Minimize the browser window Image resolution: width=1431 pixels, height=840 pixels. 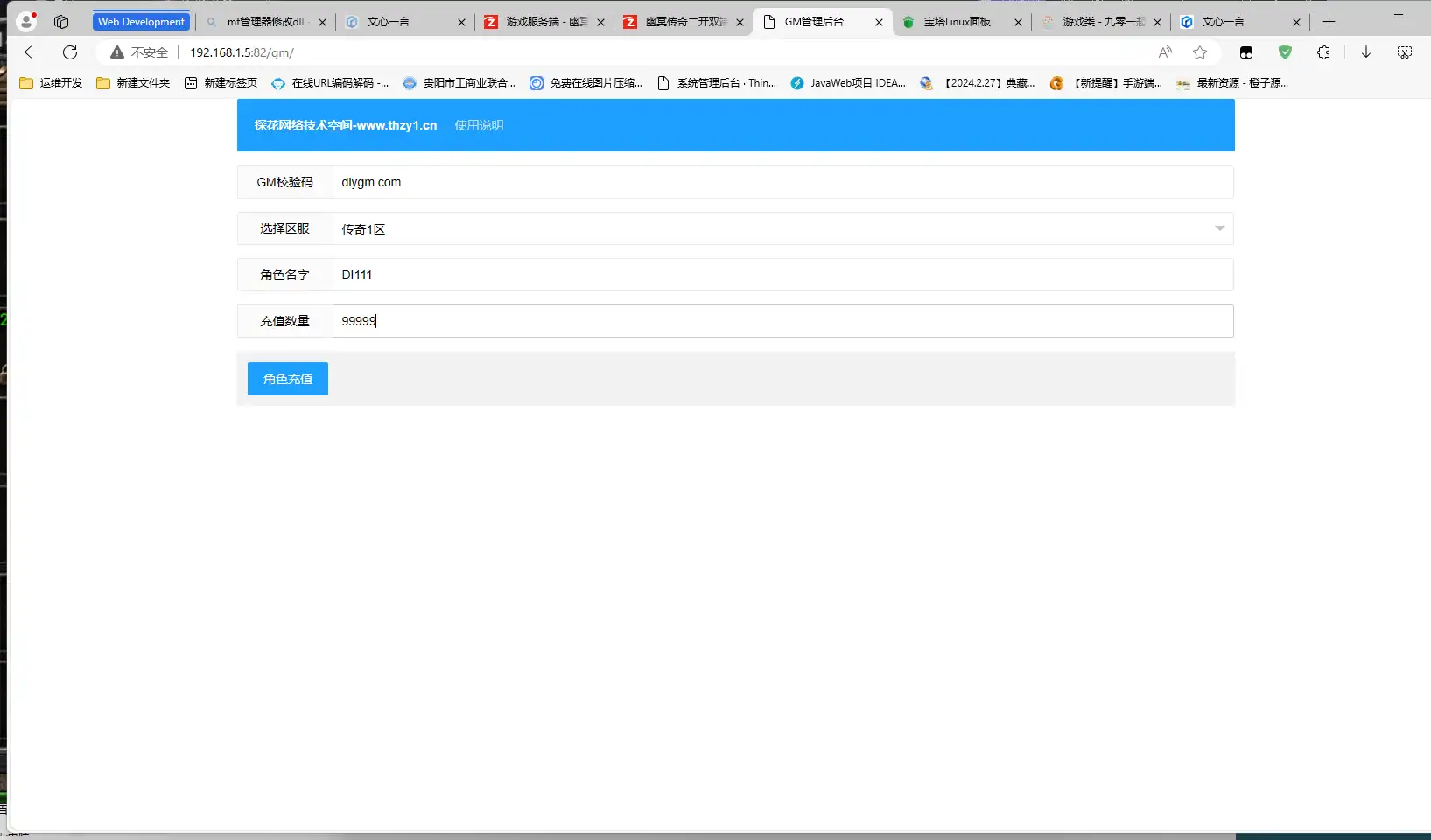click(1399, 15)
